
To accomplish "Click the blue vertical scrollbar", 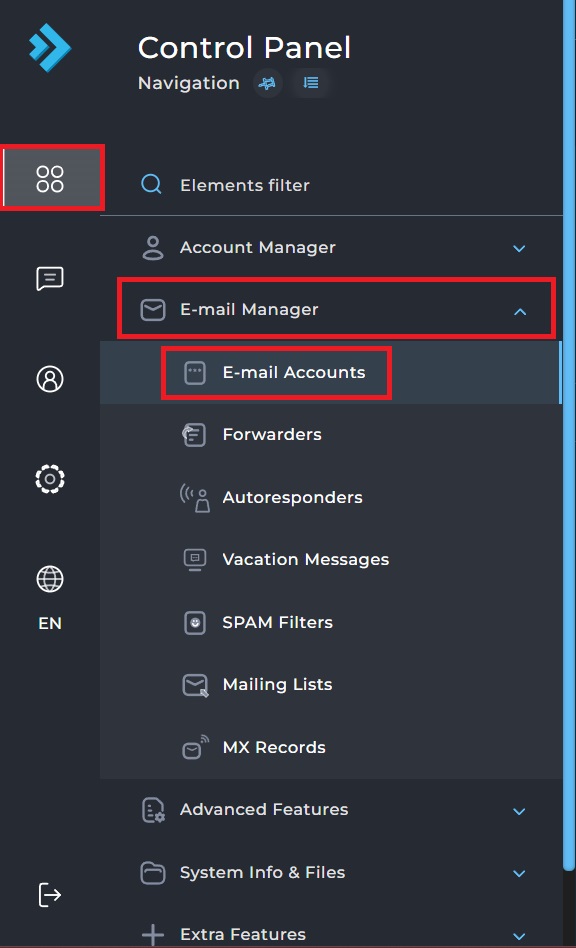I will click(569, 435).
